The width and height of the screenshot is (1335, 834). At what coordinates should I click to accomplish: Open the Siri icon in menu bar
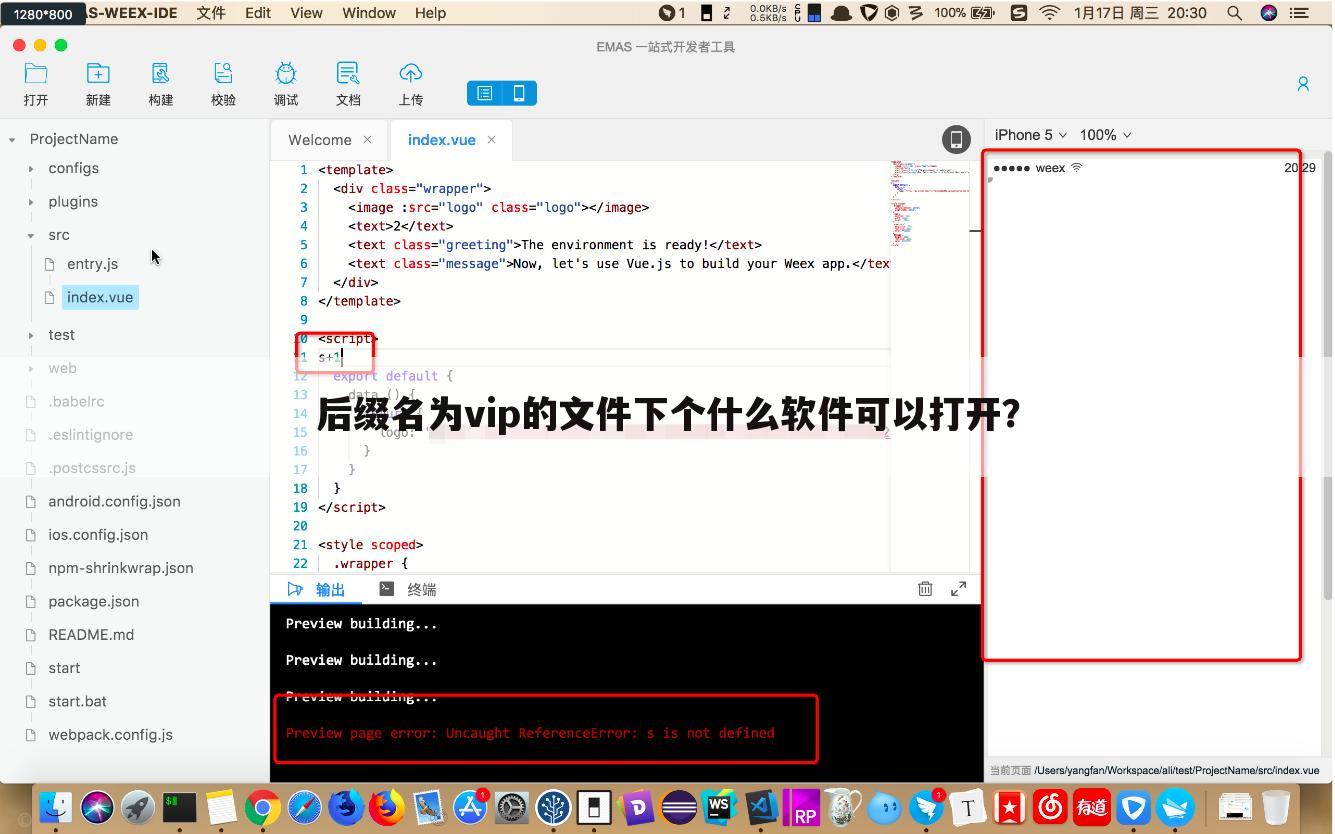1268,13
